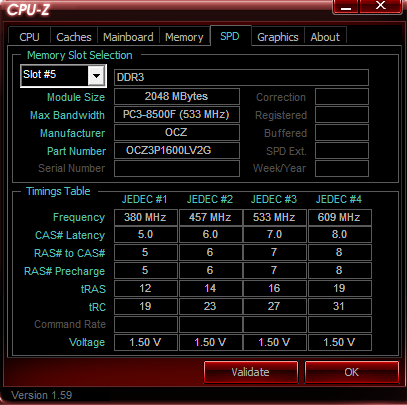
Task: Click the PC3-8500F (533 MHz) bandwidth value
Action: 177,115
